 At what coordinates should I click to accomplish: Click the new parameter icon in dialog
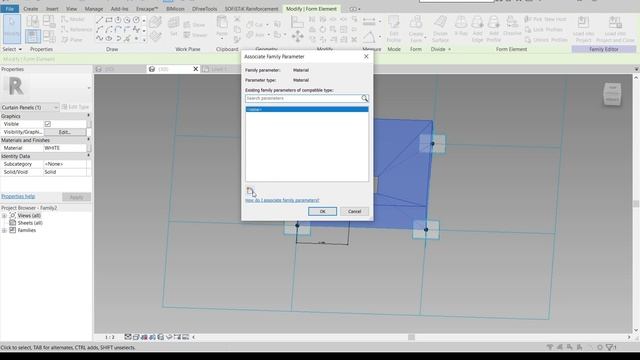coord(250,191)
